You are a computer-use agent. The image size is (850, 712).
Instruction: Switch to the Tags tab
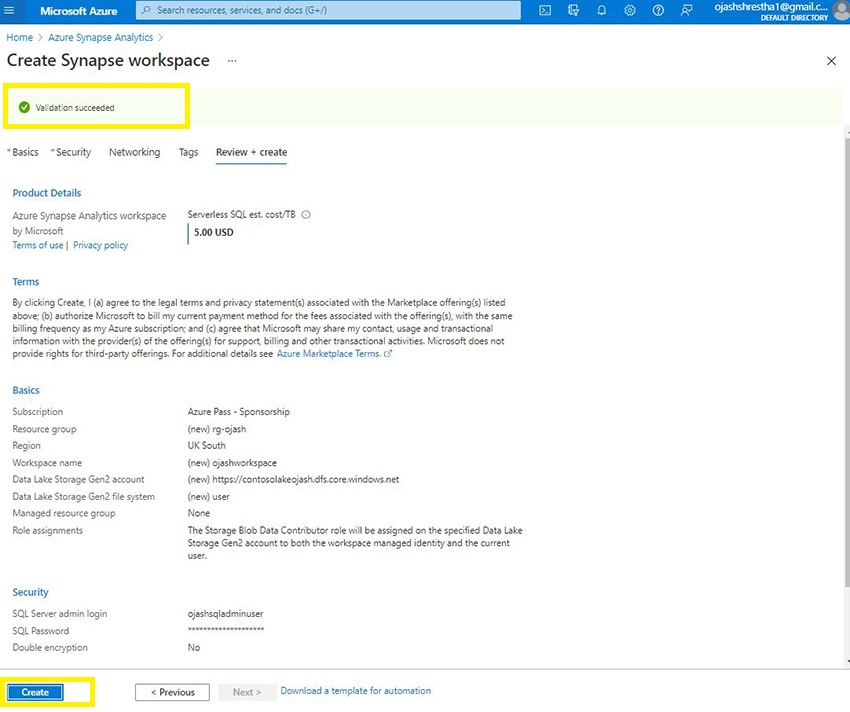[x=188, y=152]
